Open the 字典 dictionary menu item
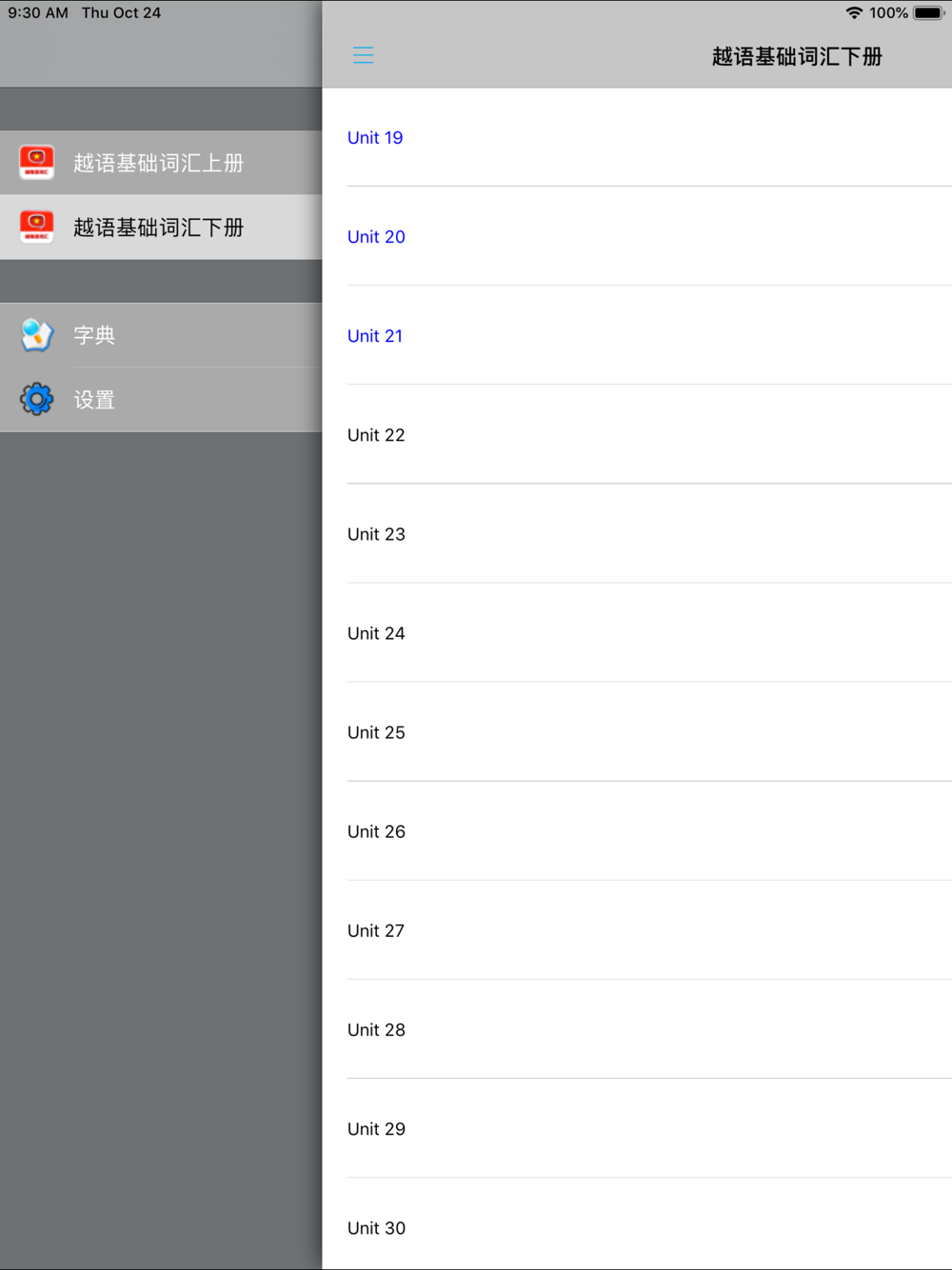The width and height of the screenshot is (952, 1270). point(161,335)
